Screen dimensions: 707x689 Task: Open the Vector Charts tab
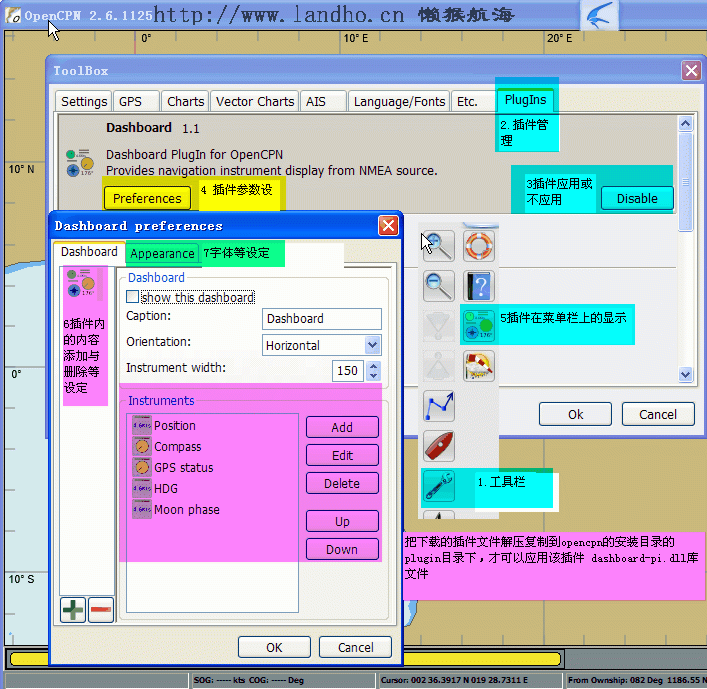[x=255, y=101]
